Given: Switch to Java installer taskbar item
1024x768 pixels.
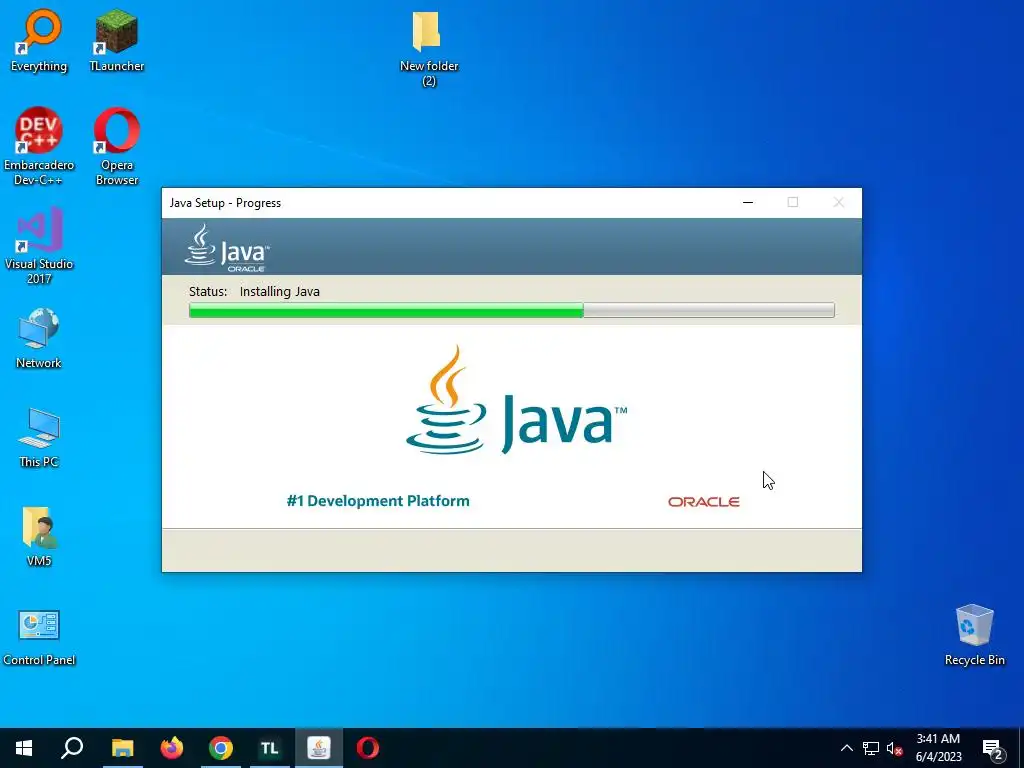Looking at the screenshot, I should point(319,748).
